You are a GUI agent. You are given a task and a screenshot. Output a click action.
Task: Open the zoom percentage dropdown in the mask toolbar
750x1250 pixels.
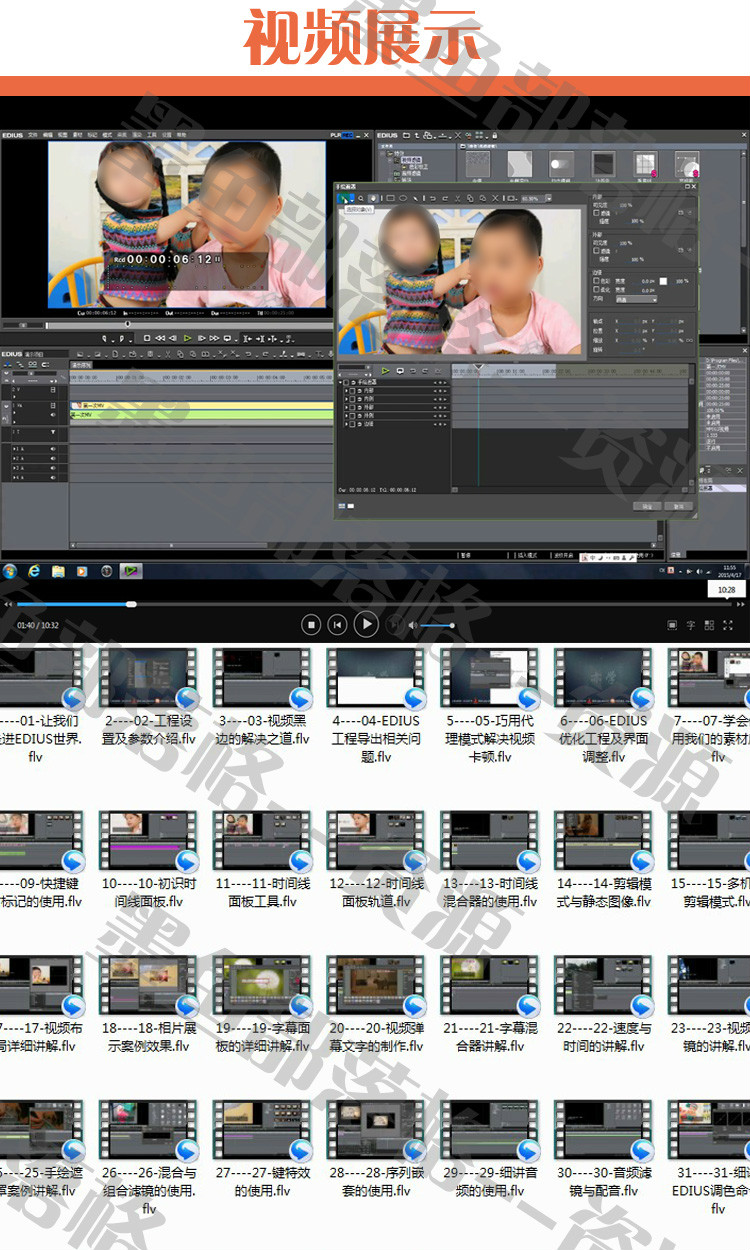tap(548, 198)
